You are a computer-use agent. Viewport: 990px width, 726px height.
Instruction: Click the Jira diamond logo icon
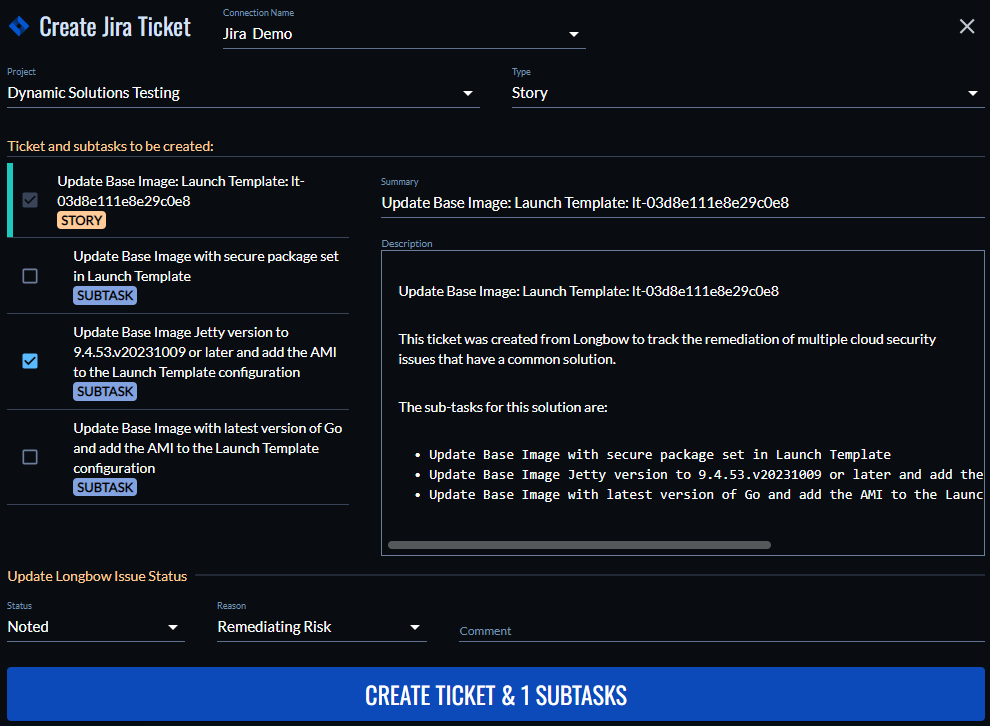coord(19,26)
